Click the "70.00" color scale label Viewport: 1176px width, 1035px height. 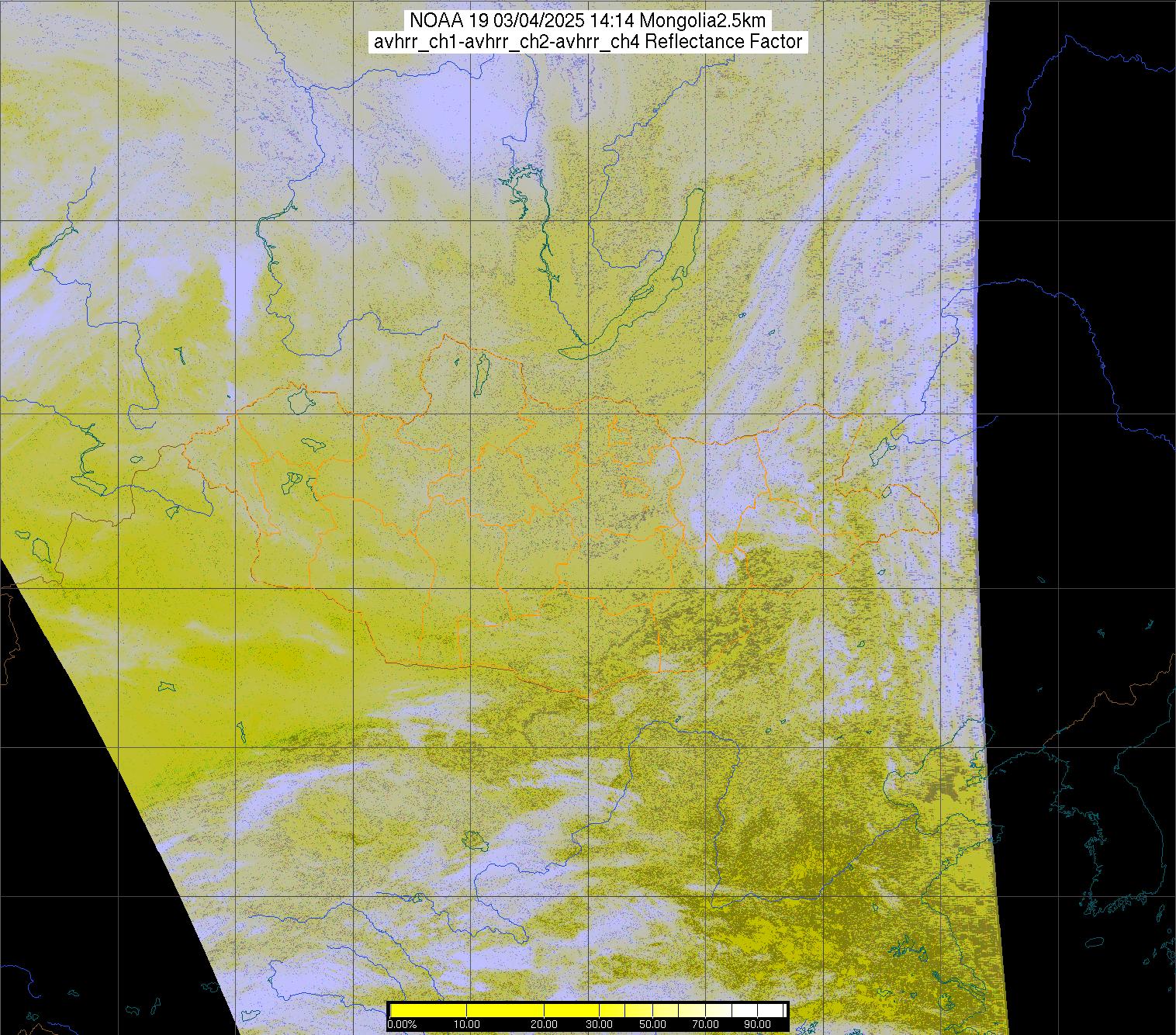tap(705, 1024)
